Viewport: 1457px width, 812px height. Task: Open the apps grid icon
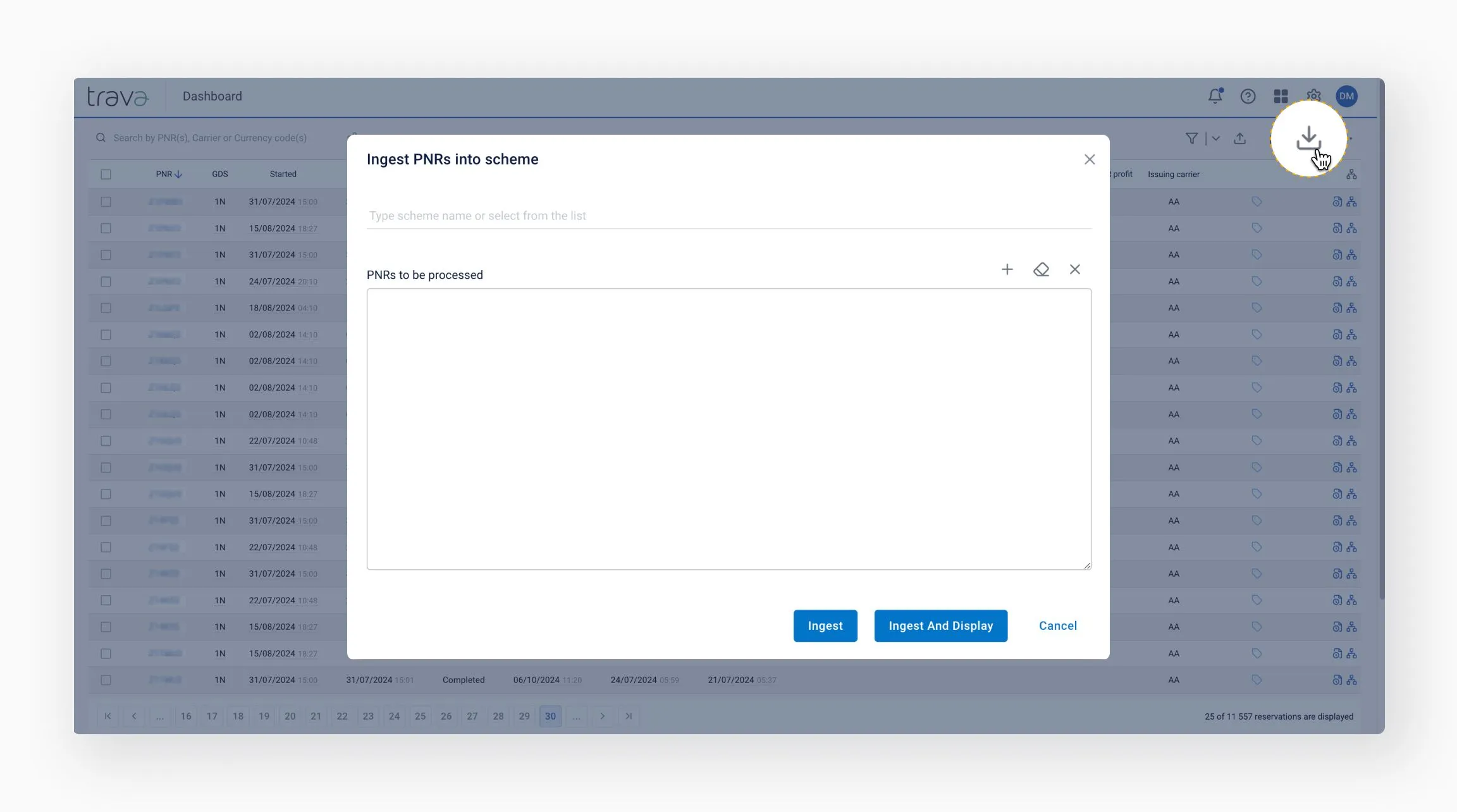1281,96
